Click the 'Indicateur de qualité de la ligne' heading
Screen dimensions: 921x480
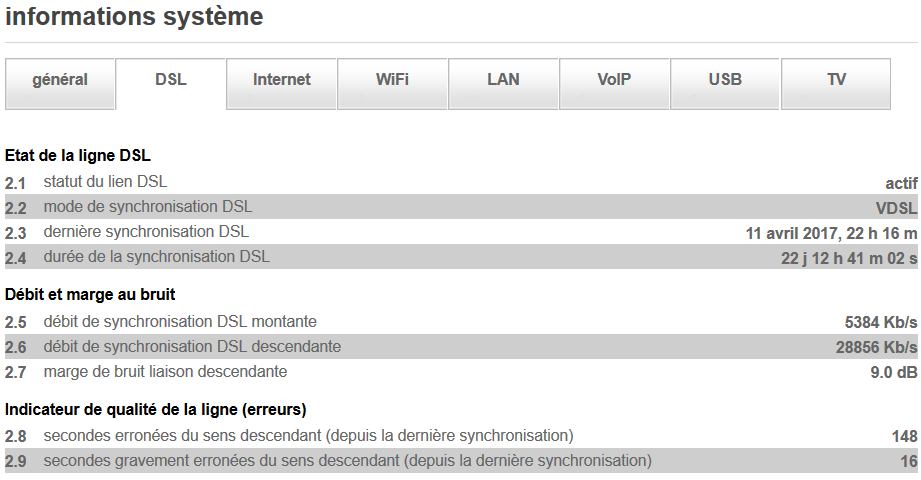click(x=155, y=410)
